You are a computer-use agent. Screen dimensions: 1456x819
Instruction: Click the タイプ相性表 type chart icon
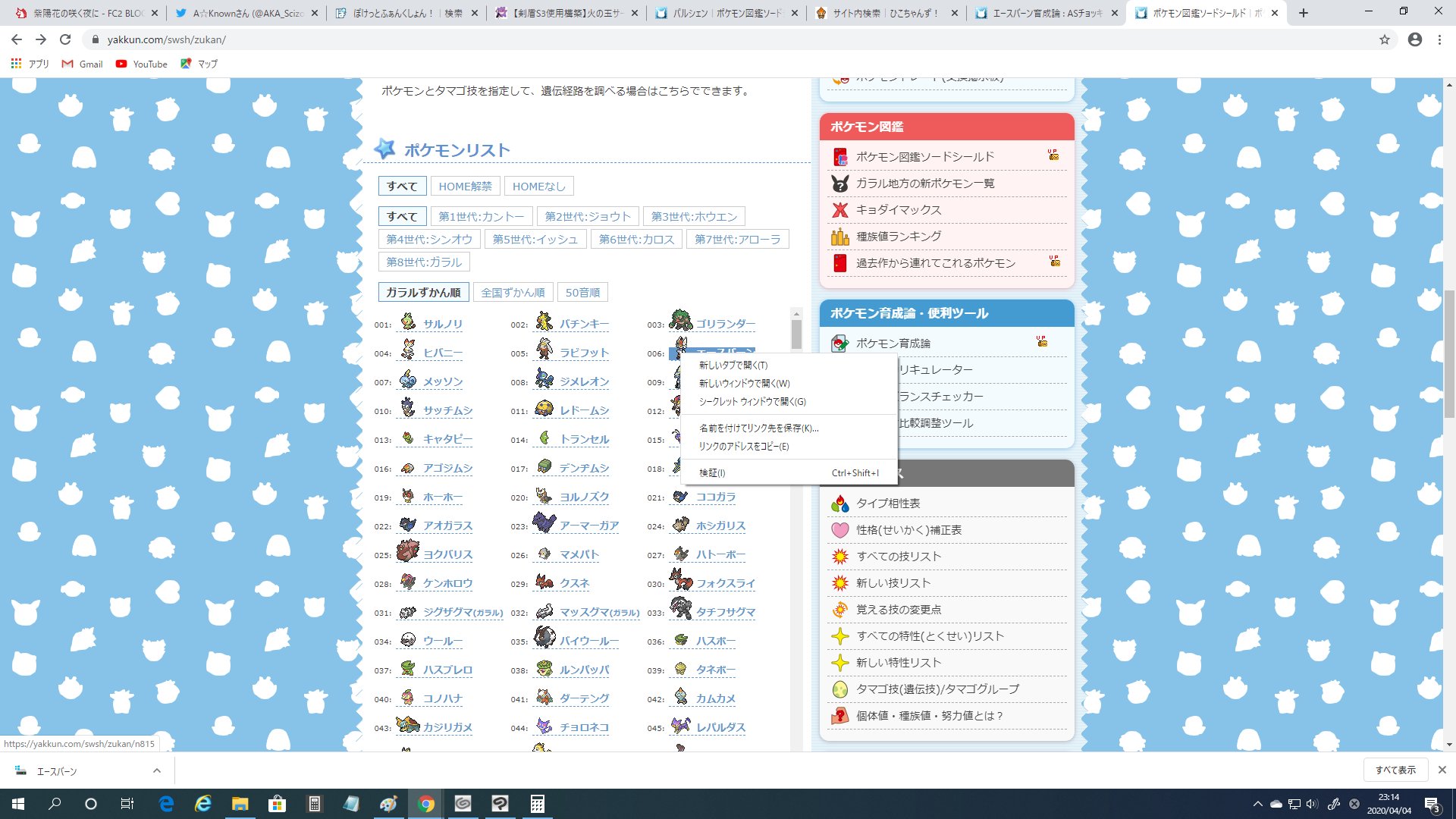[839, 504]
